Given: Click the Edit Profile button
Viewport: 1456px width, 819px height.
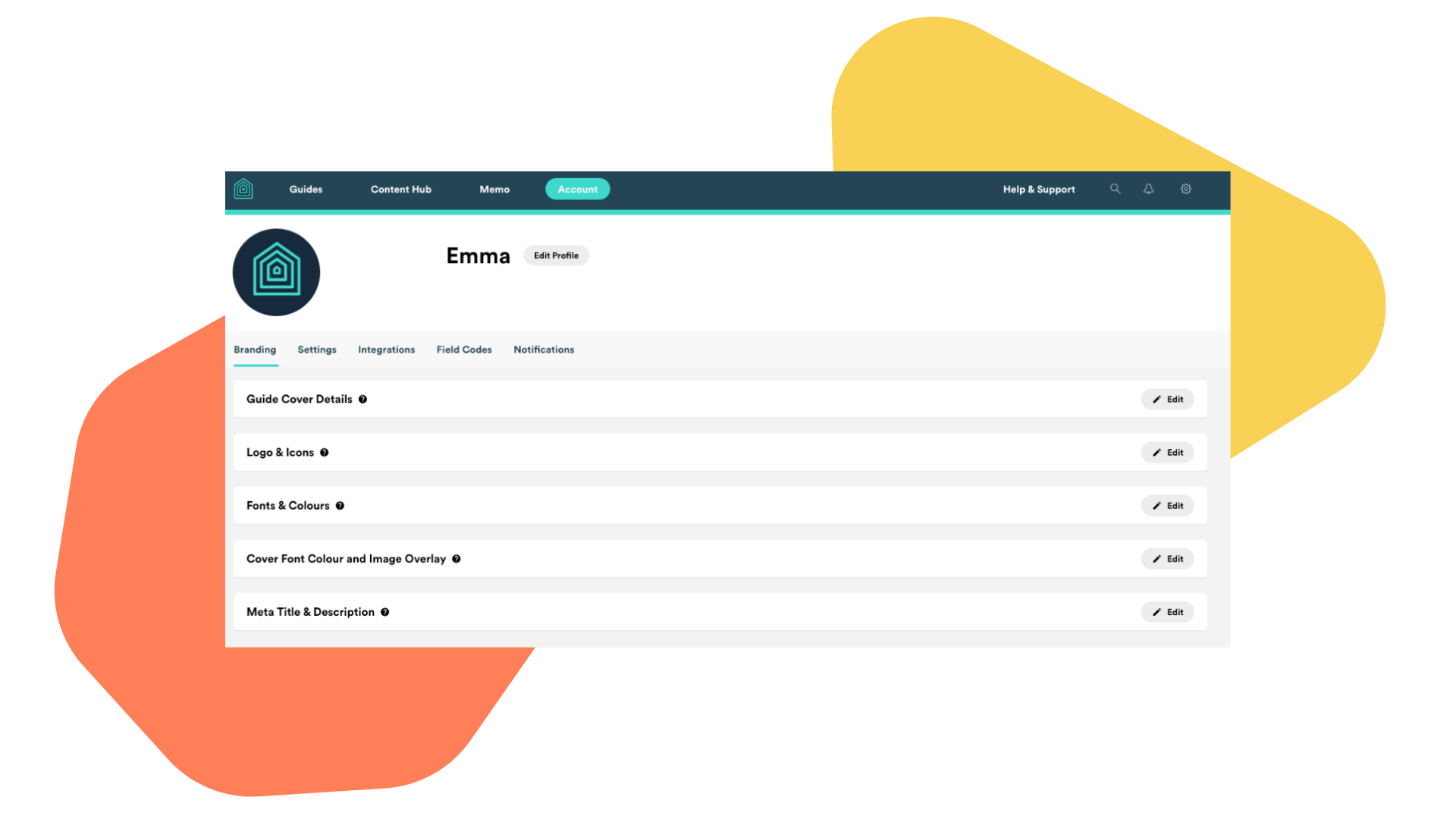Looking at the screenshot, I should tap(556, 256).
